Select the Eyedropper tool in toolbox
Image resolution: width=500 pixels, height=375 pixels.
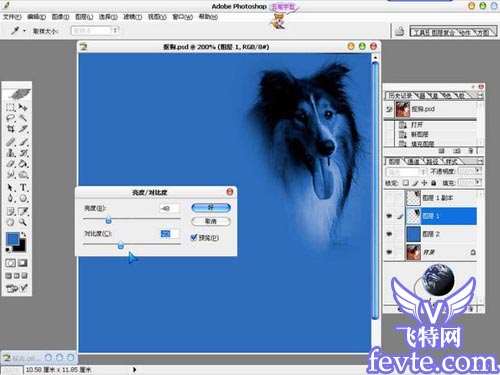[23, 211]
